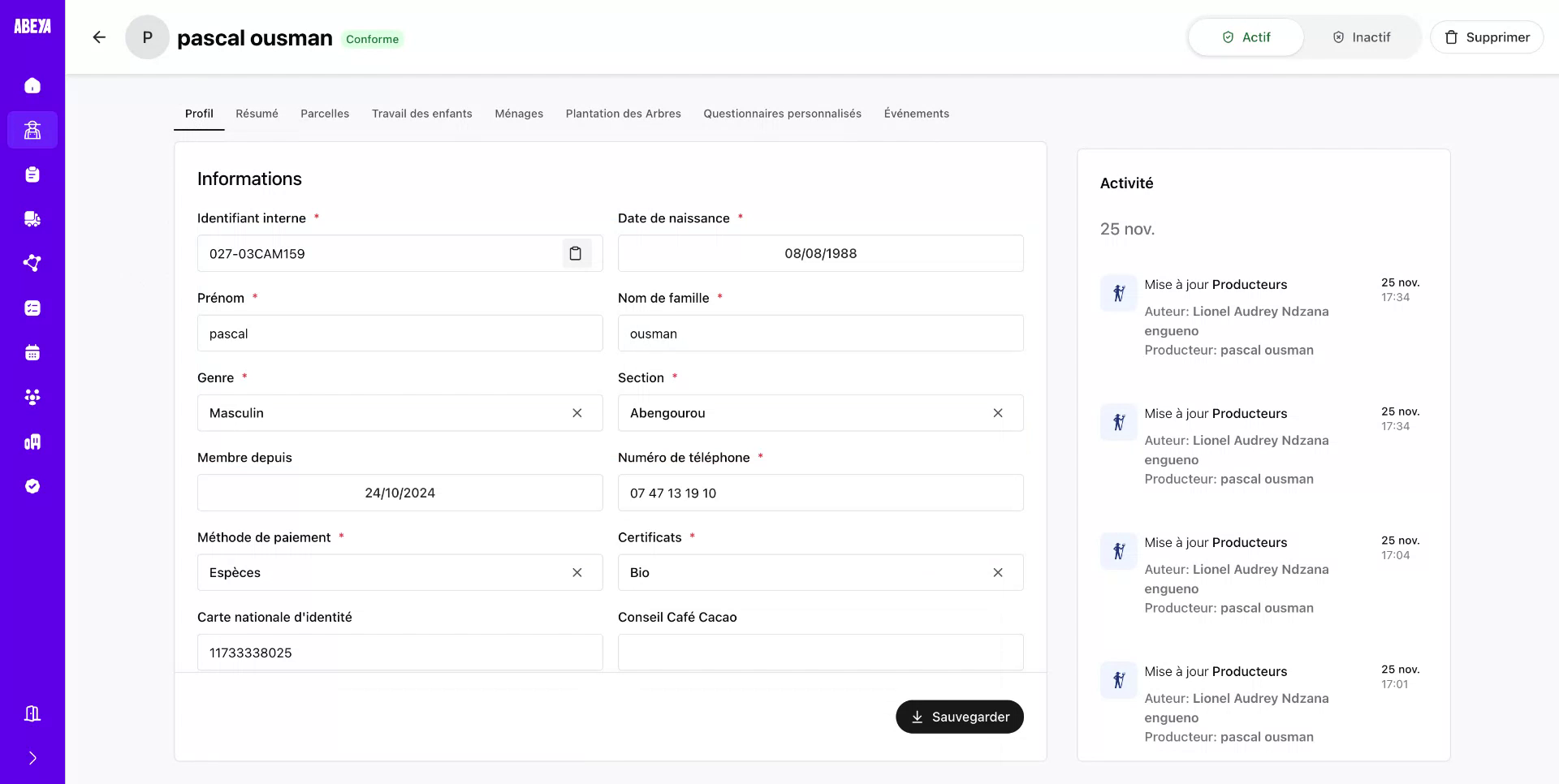Image resolution: width=1559 pixels, height=784 pixels.
Task: Save changes with the Sauvegarder button
Action: click(959, 717)
